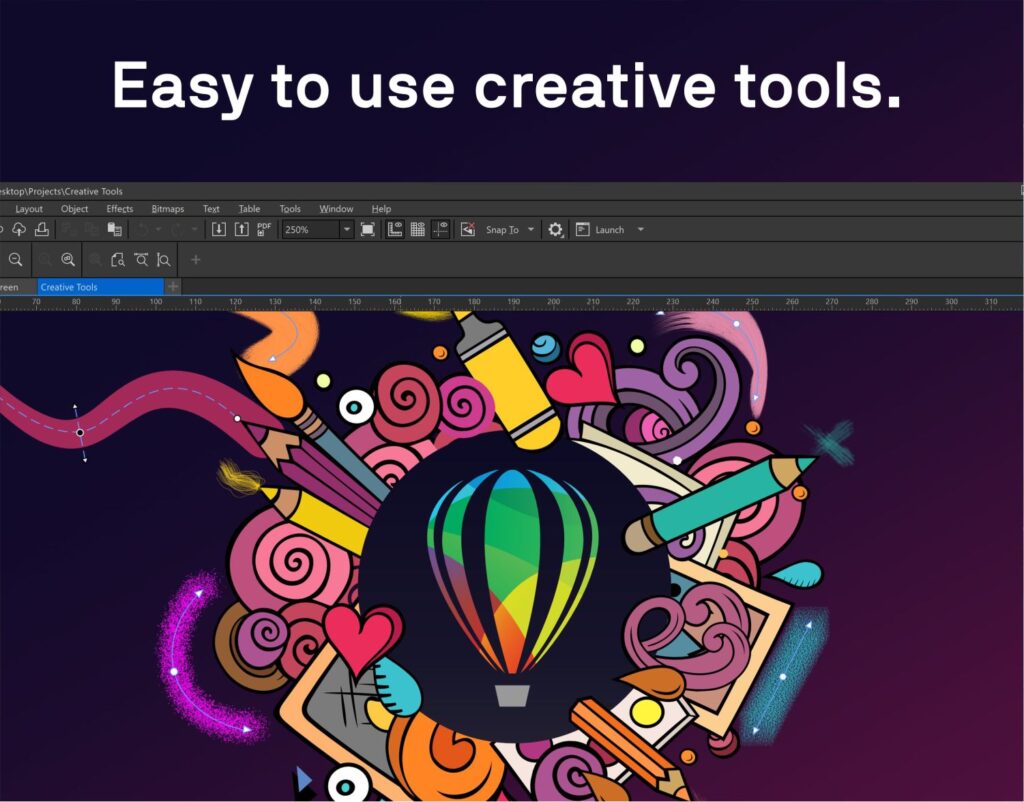Open Options with the gear icon

(x=555, y=230)
